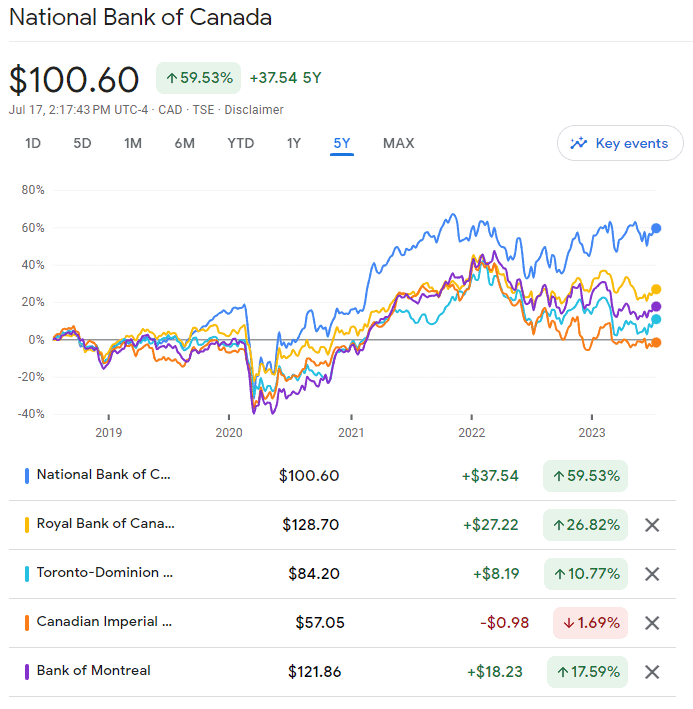Viewport: 693px width, 709px height.
Task: Remove Canadian Imperial comparison with X icon
Action: pyautogui.click(x=652, y=623)
